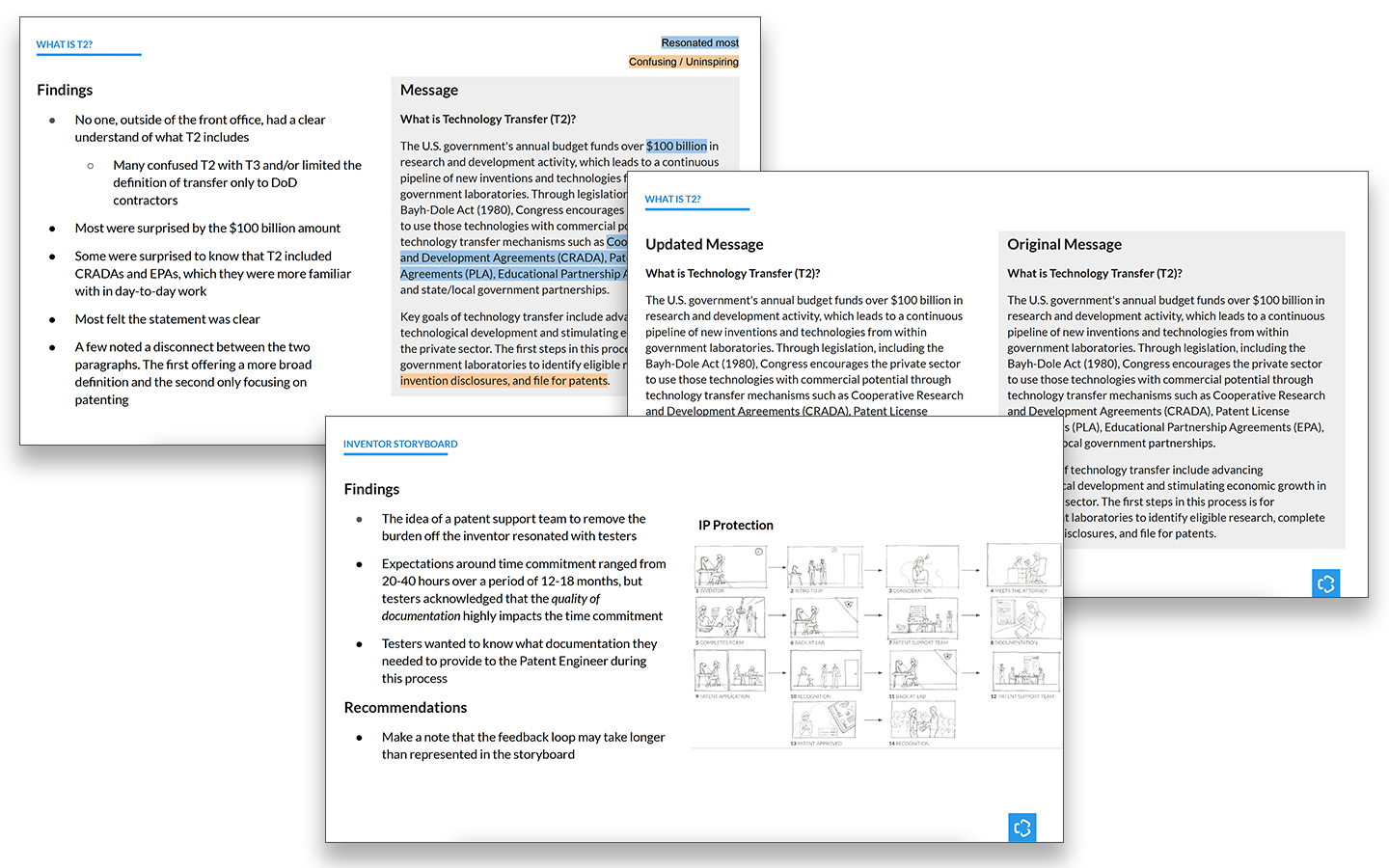Click the 'Message' heading in the gray panel

tap(429, 90)
